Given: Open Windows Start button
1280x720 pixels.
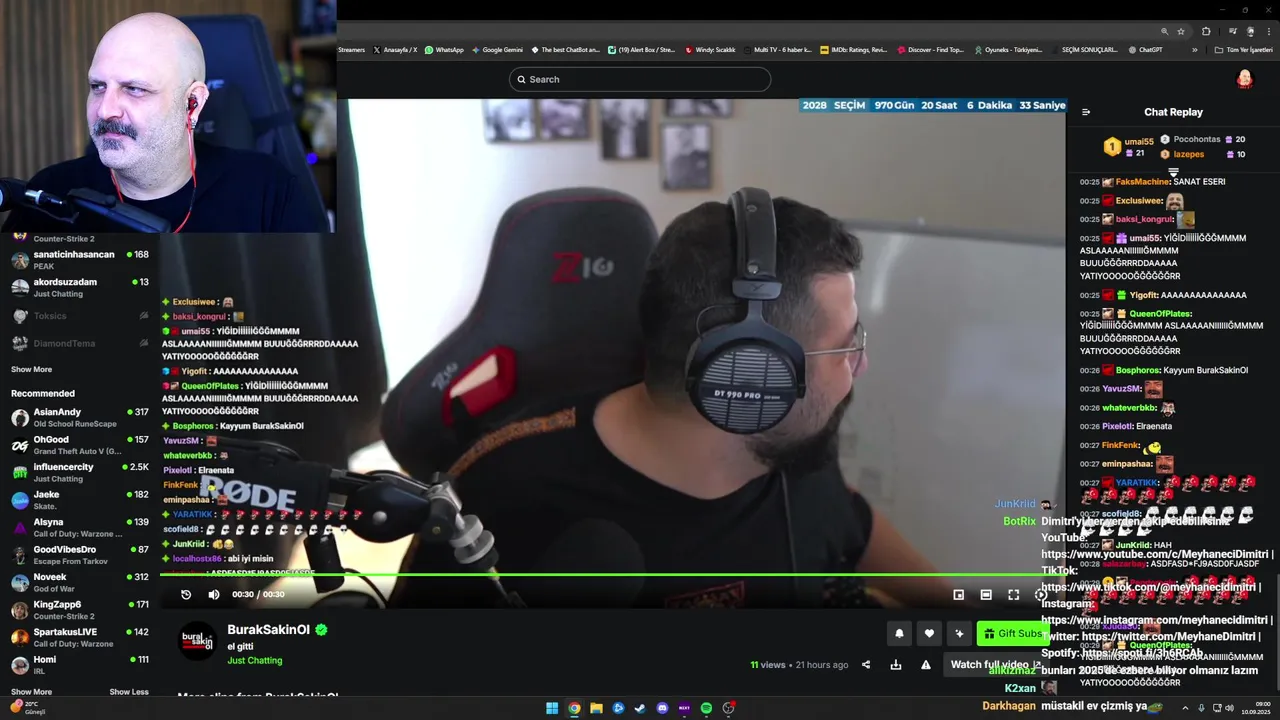Looking at the screenshot, I should click(x=552, y=708).
